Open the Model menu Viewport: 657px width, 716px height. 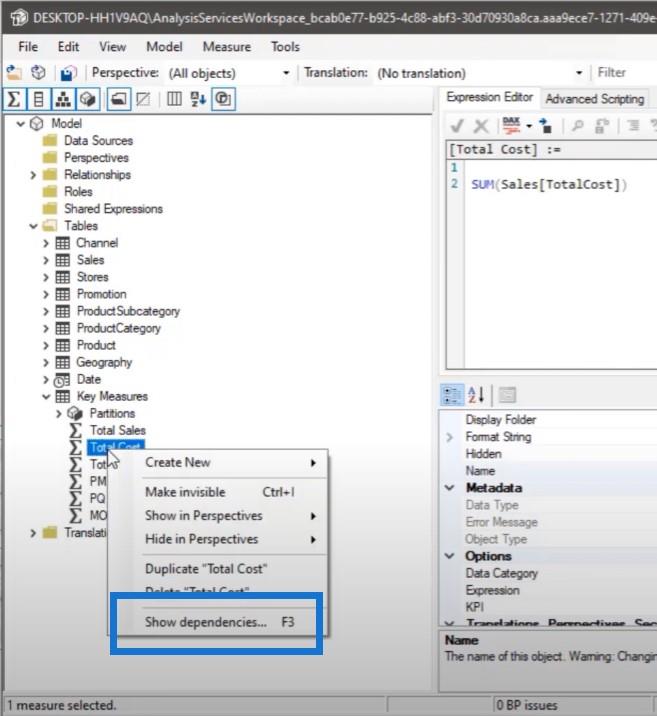point(164,47)
